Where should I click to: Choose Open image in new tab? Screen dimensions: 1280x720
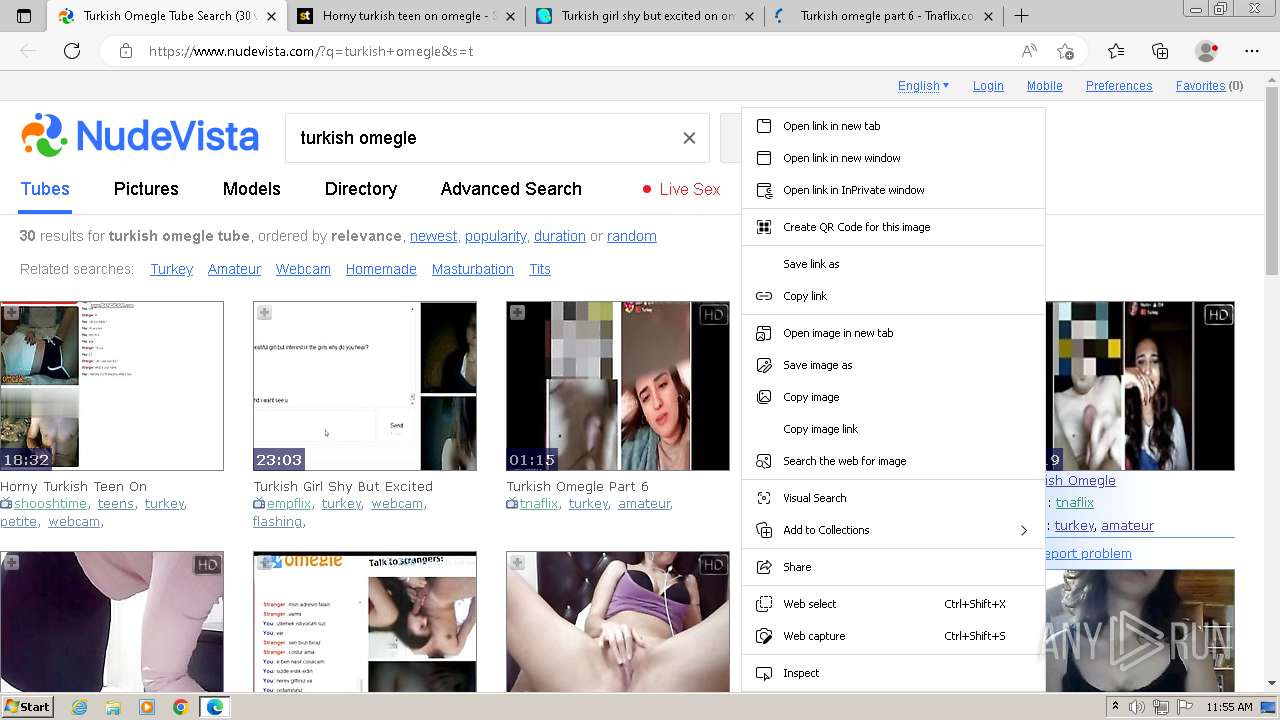tap(893, 333)
